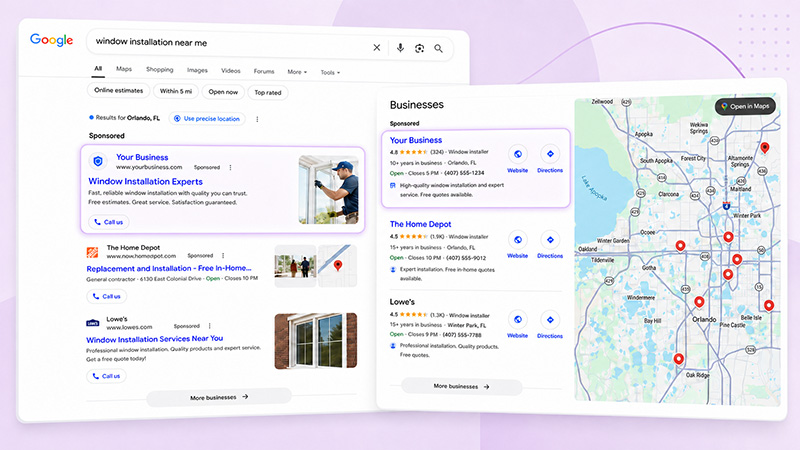
Task: Click the red map pin below Winter Park label
Action: [728, 237]
